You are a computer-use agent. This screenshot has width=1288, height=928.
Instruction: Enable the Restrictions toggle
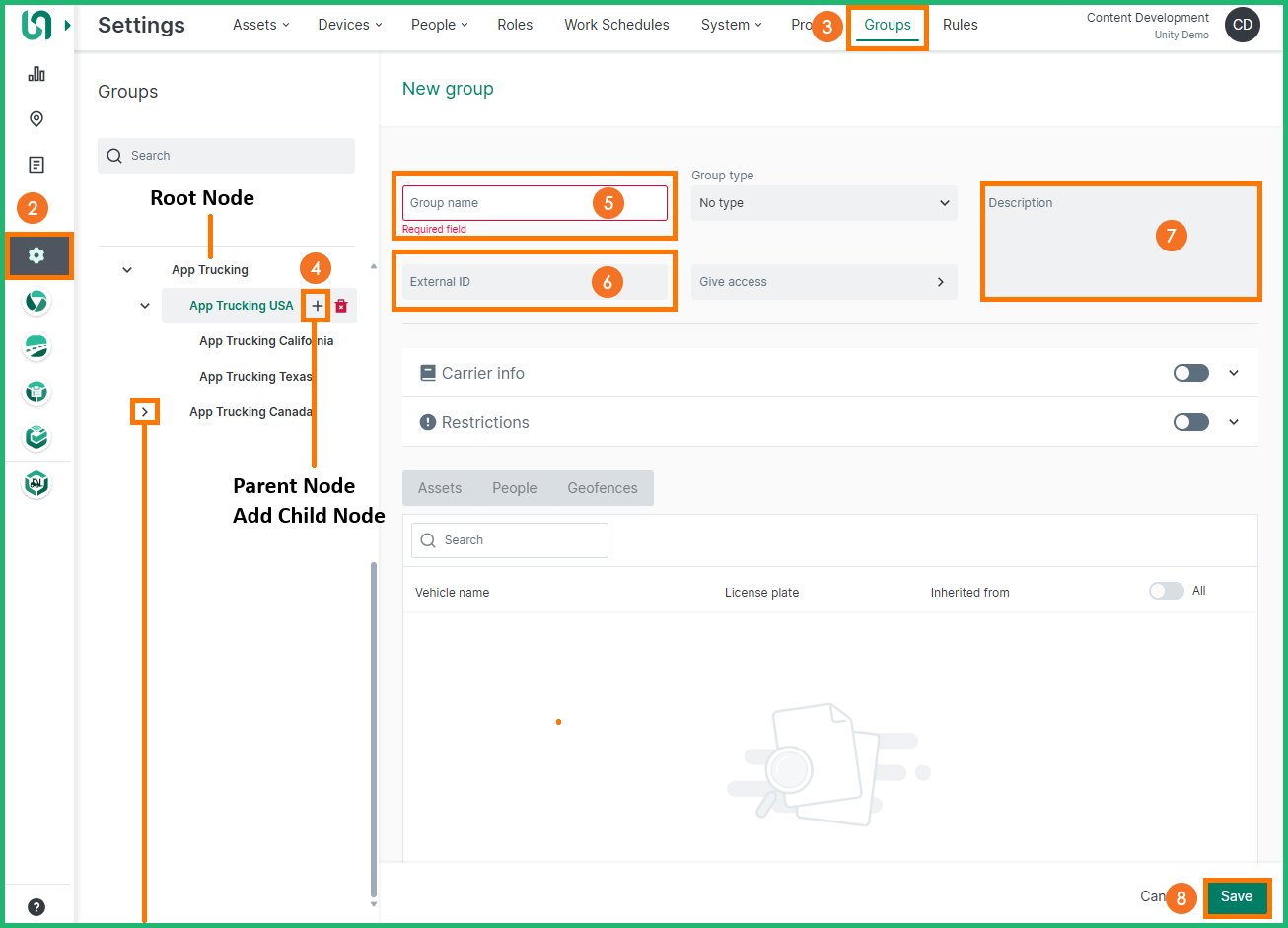(x=1190, y=422)
